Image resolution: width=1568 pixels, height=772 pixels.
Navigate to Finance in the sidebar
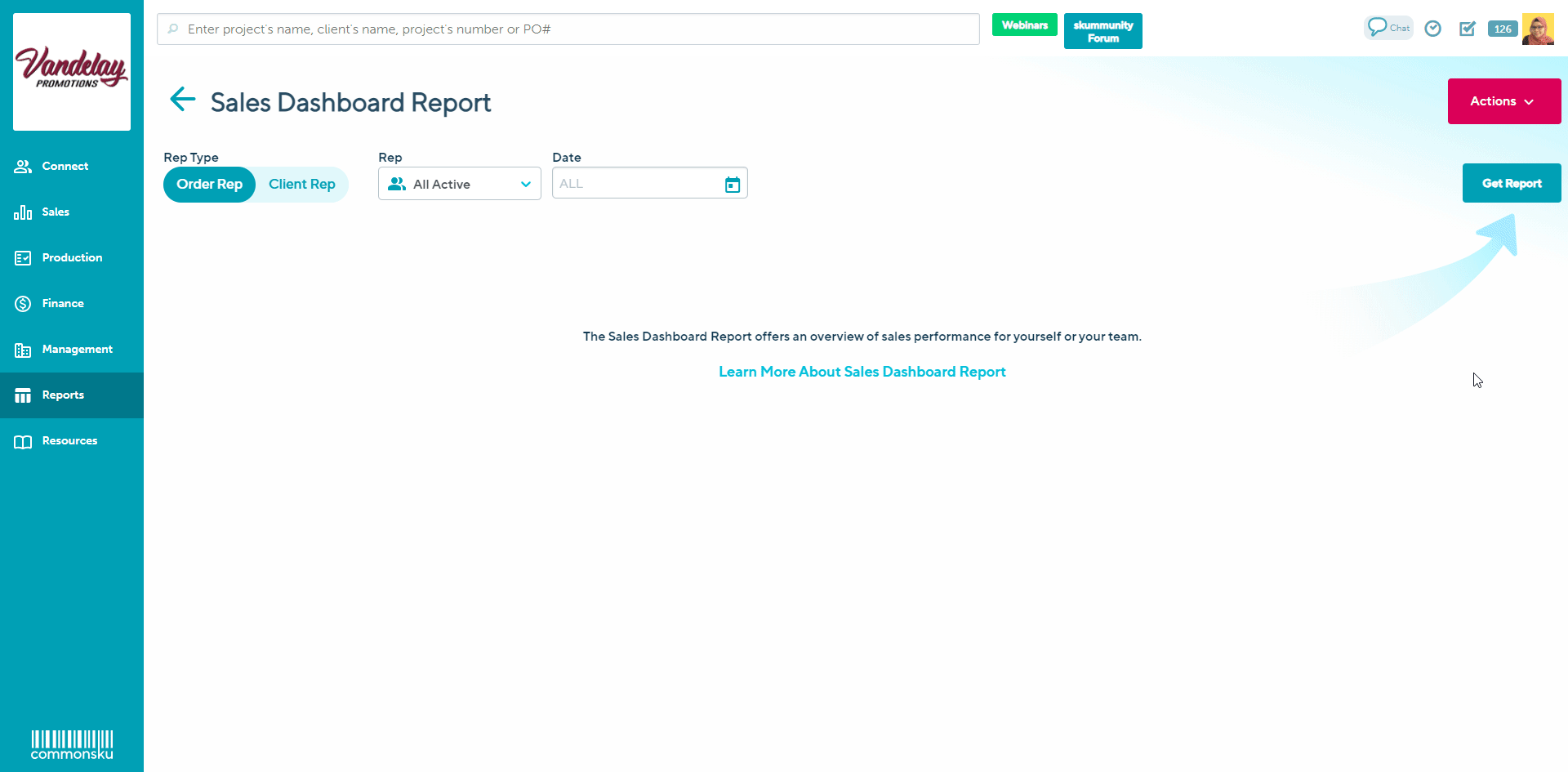coord(63,304)
